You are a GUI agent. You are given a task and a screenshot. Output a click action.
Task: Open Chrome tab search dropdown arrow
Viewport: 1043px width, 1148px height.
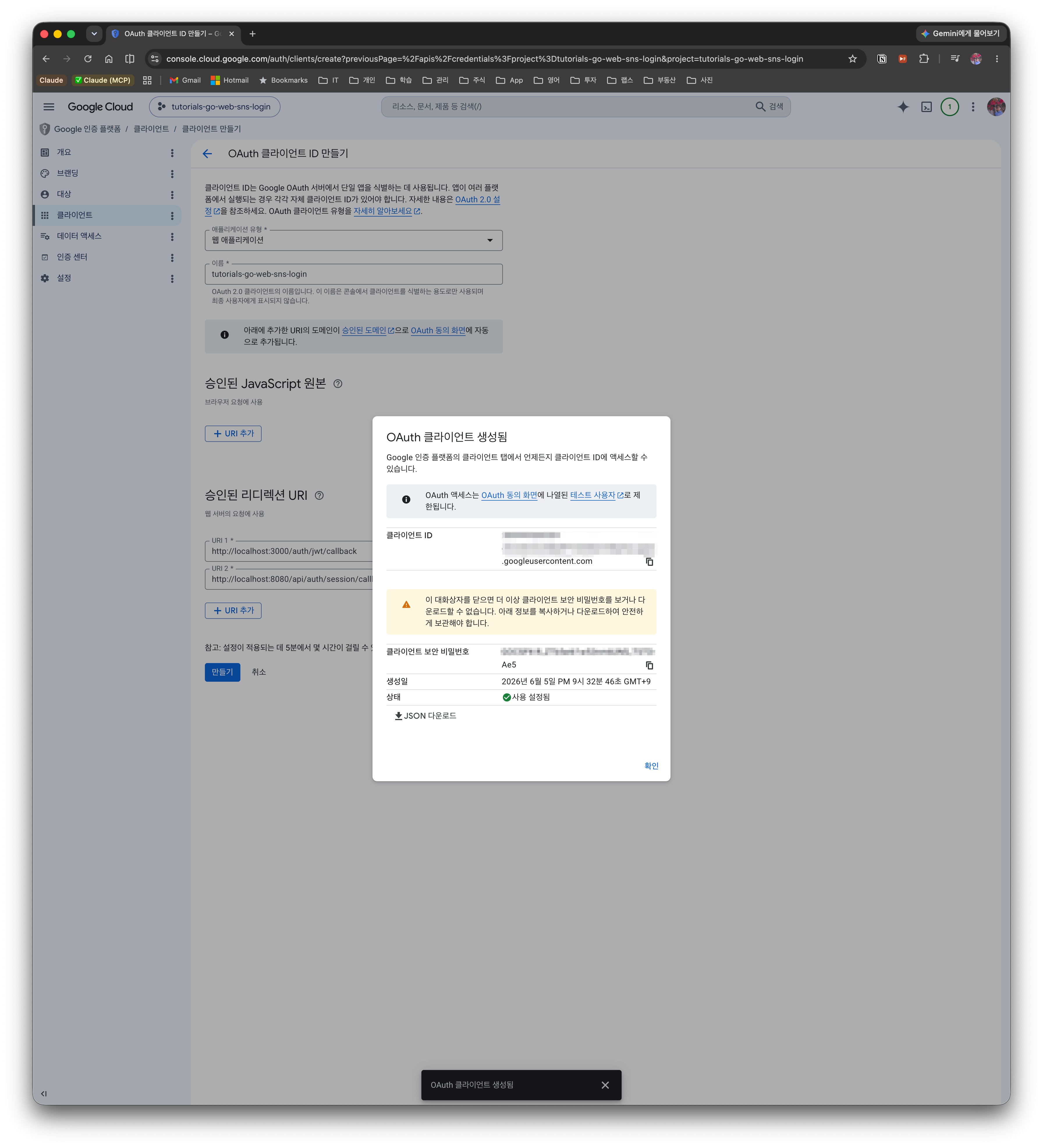[95, 34]
